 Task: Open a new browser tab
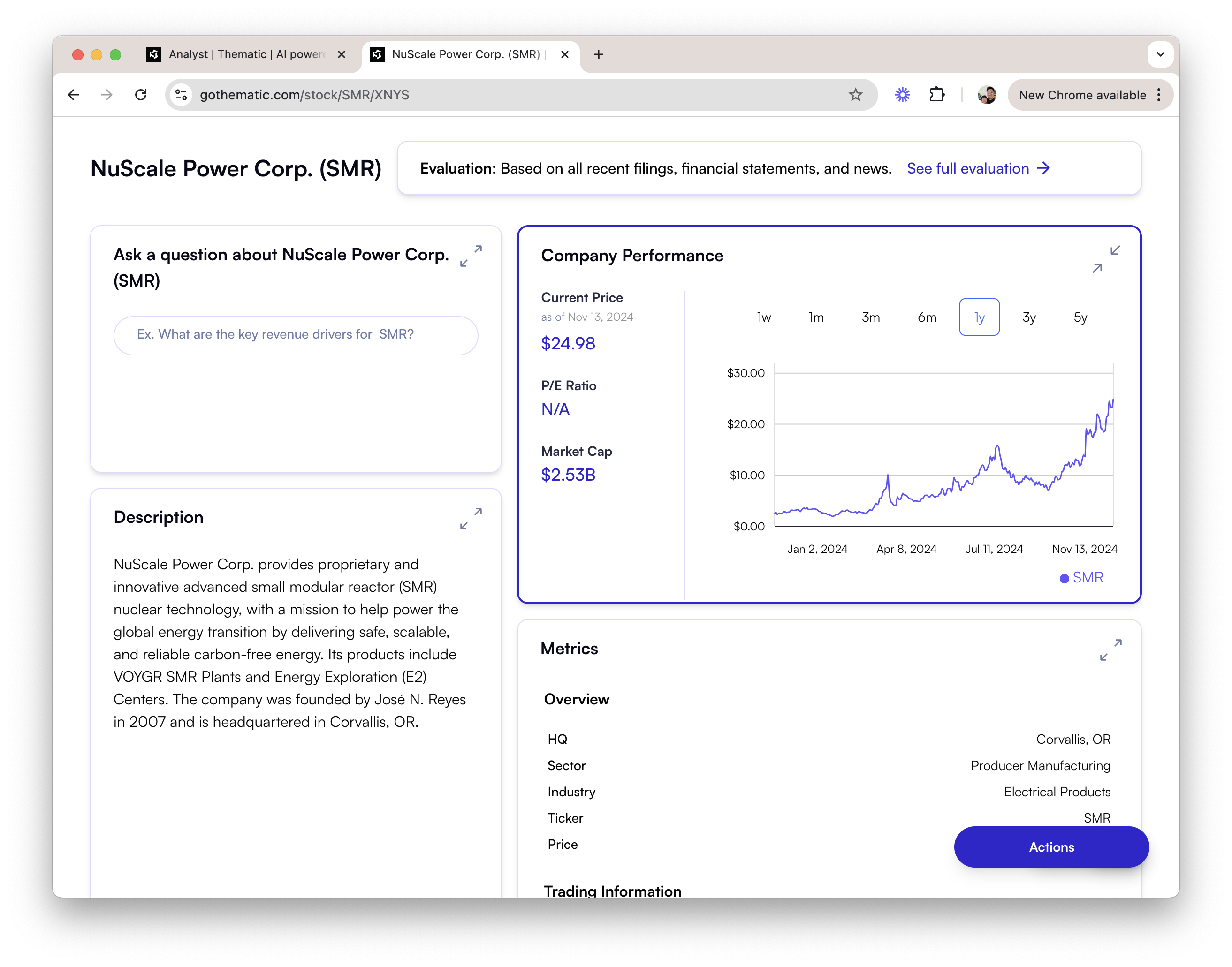(x=598, y=54)
